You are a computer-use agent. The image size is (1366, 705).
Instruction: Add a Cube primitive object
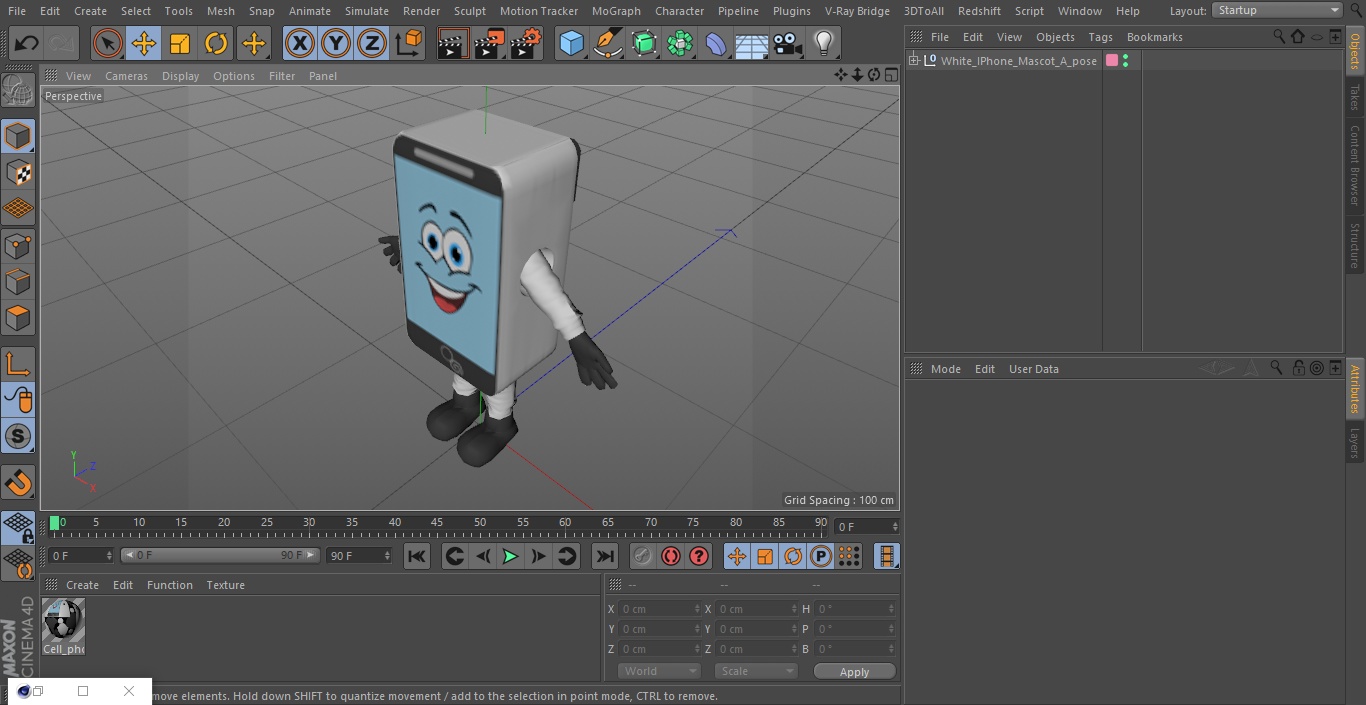pyautogui.click(x=571, y=43)
